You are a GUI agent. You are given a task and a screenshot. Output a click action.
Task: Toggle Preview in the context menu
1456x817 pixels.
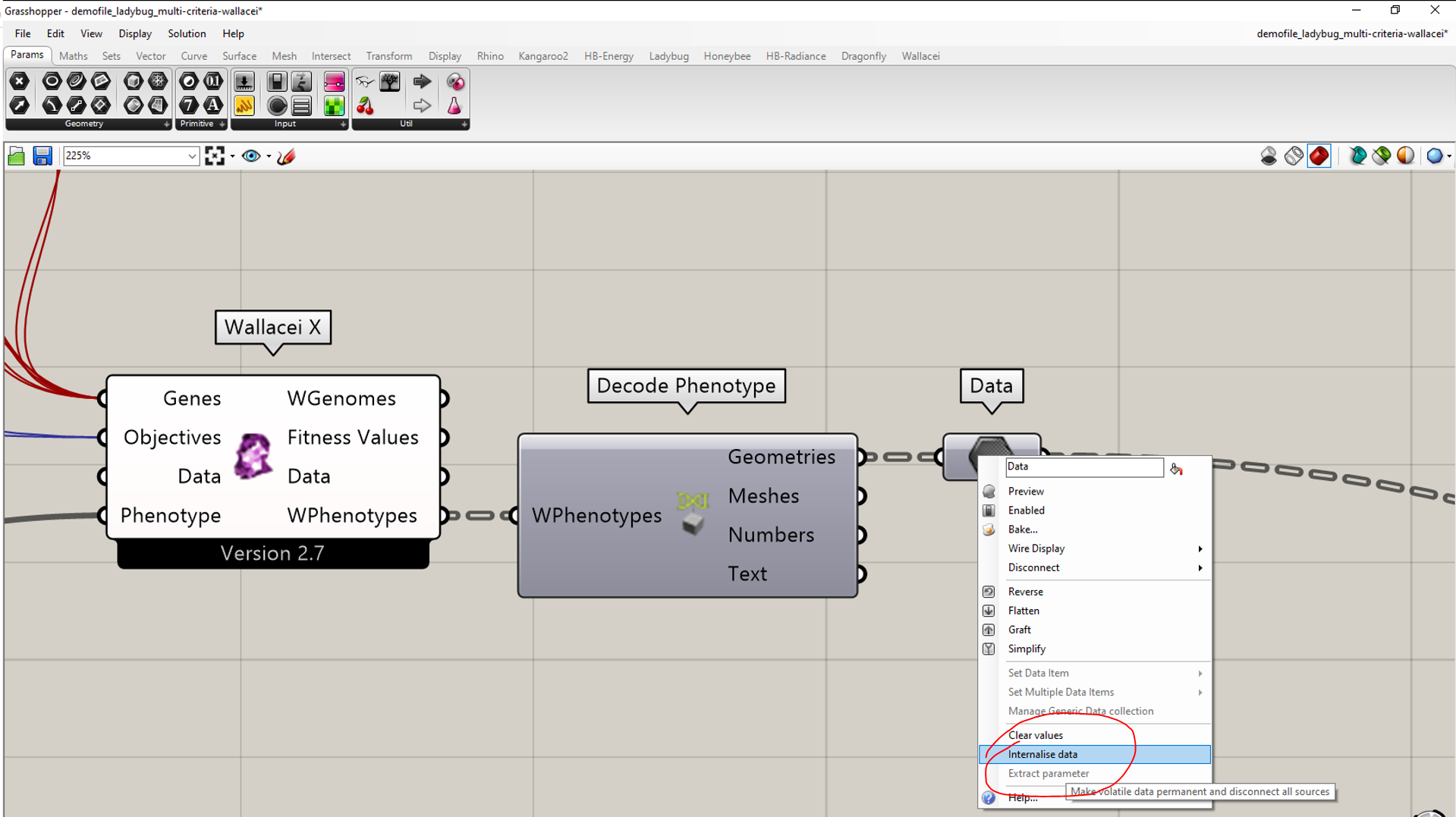(1025, 491)
